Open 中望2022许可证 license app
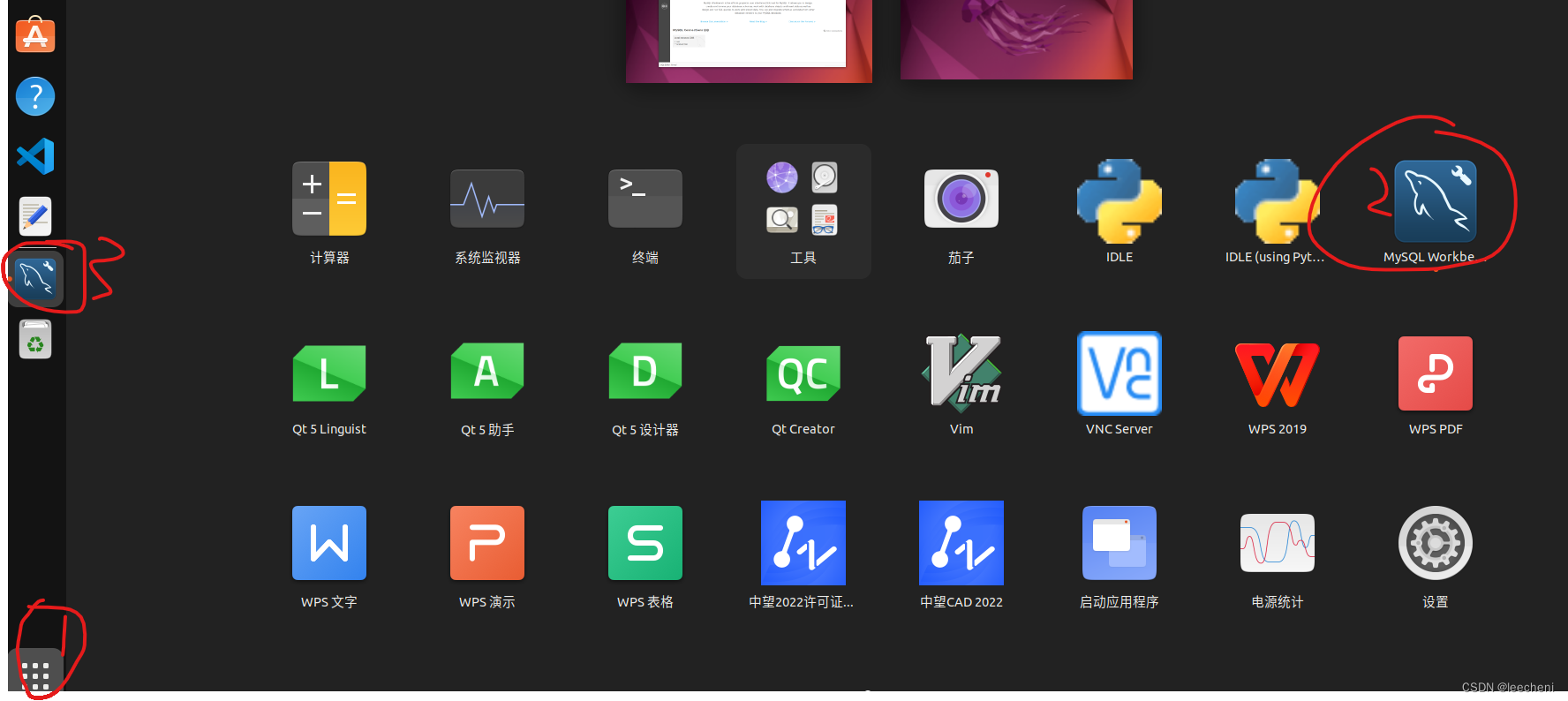Viewport: 1568px width, 701px height. [803, 543]
